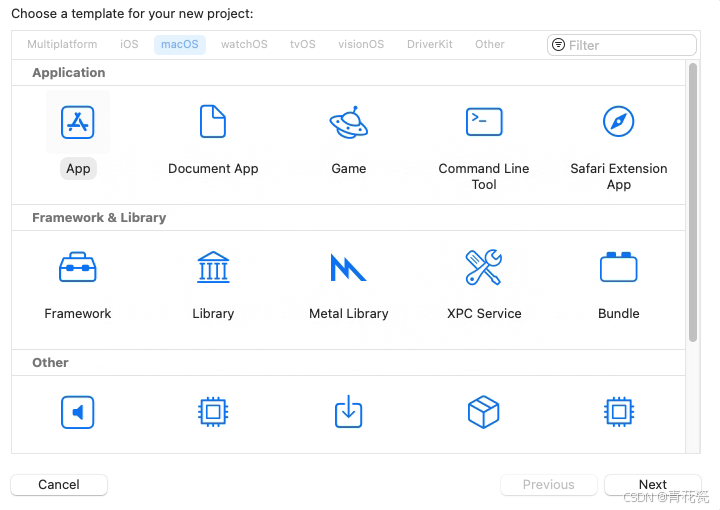
Task: Open the visionOS tab
Action: click(x=361, y=45)
